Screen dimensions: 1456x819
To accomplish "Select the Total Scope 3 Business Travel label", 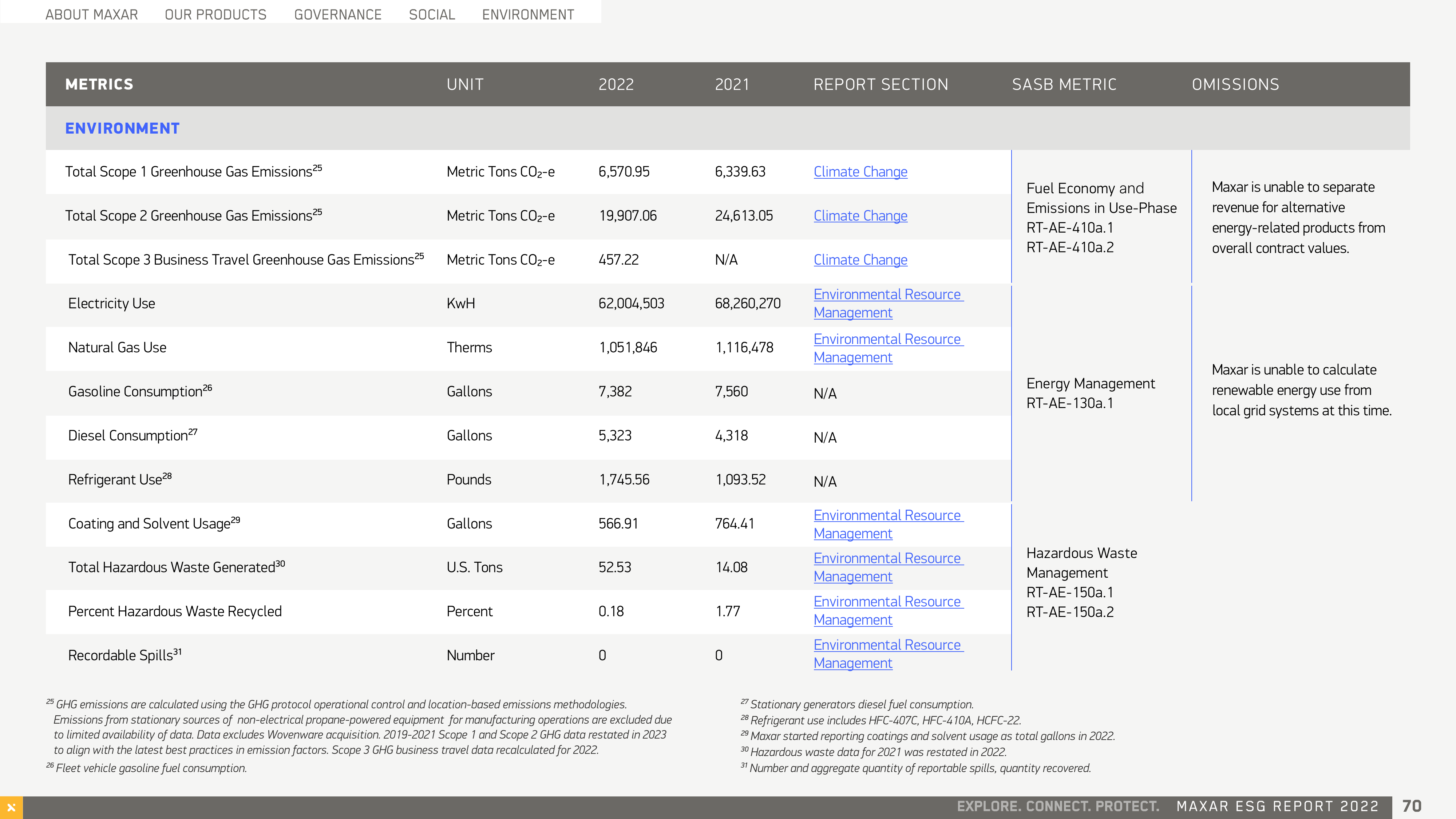I will 246,260.
